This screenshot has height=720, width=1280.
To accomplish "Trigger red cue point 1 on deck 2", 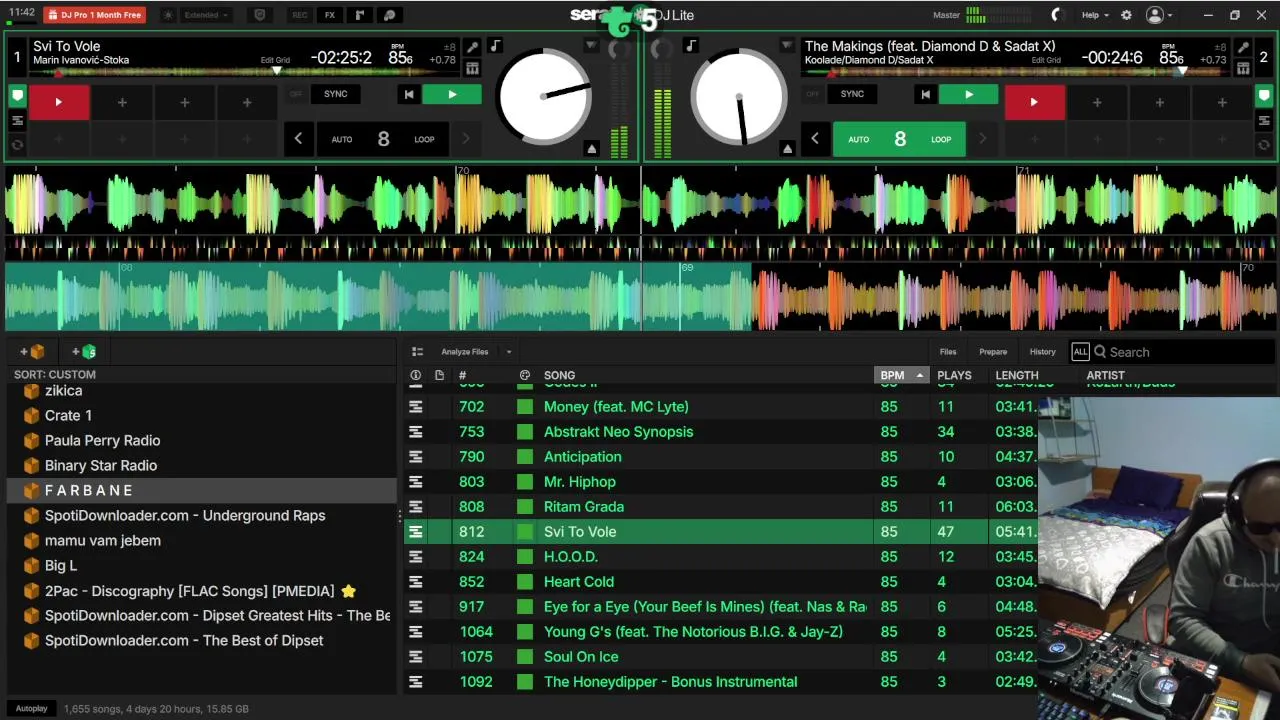I will click(x=1034, y=102).
